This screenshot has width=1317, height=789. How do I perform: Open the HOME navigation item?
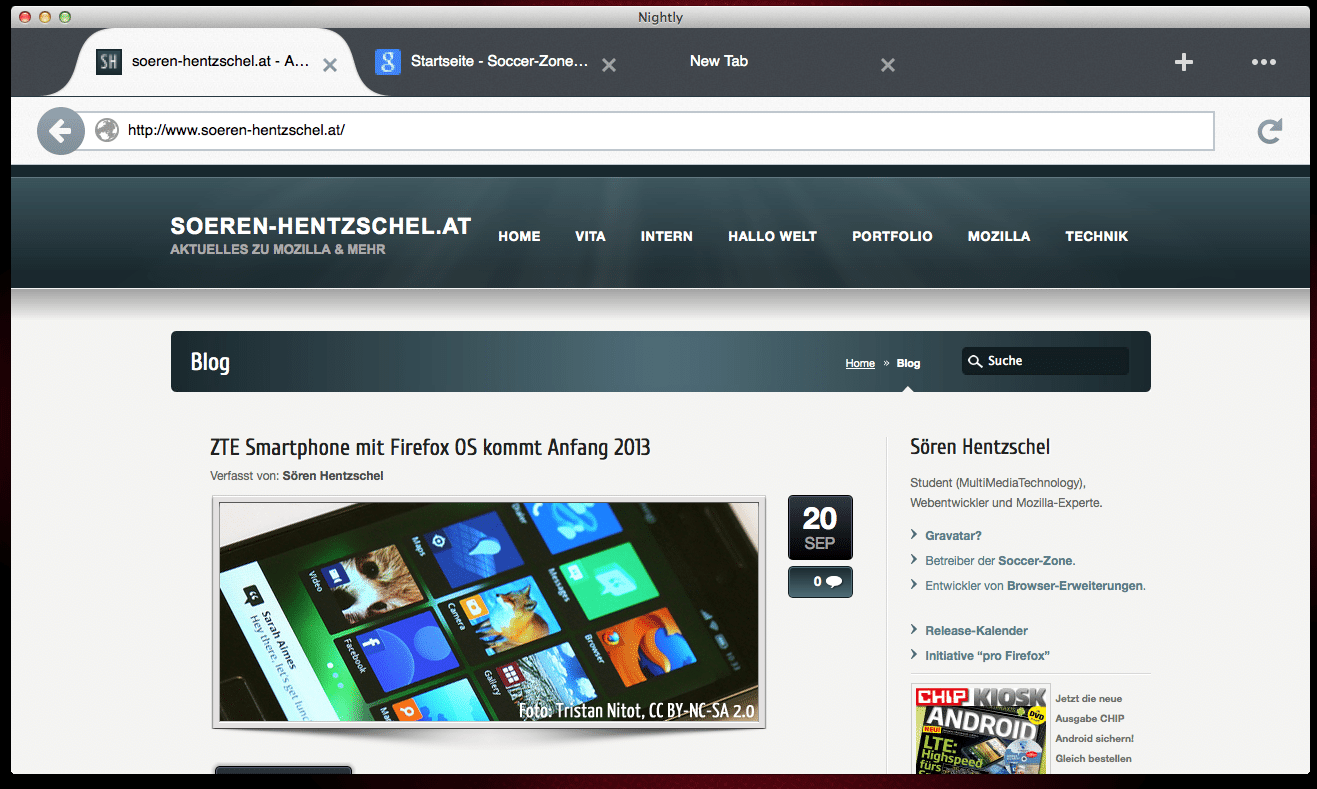519,237
